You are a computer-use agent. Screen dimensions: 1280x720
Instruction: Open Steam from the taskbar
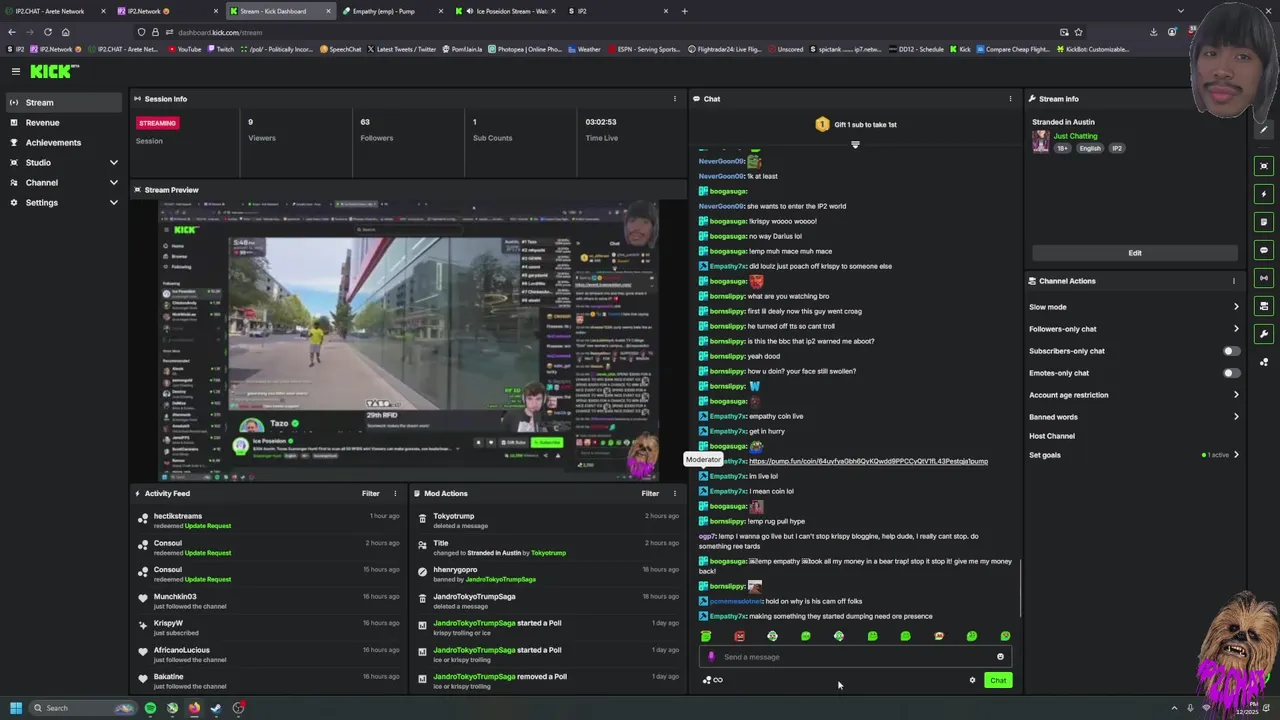216,708
